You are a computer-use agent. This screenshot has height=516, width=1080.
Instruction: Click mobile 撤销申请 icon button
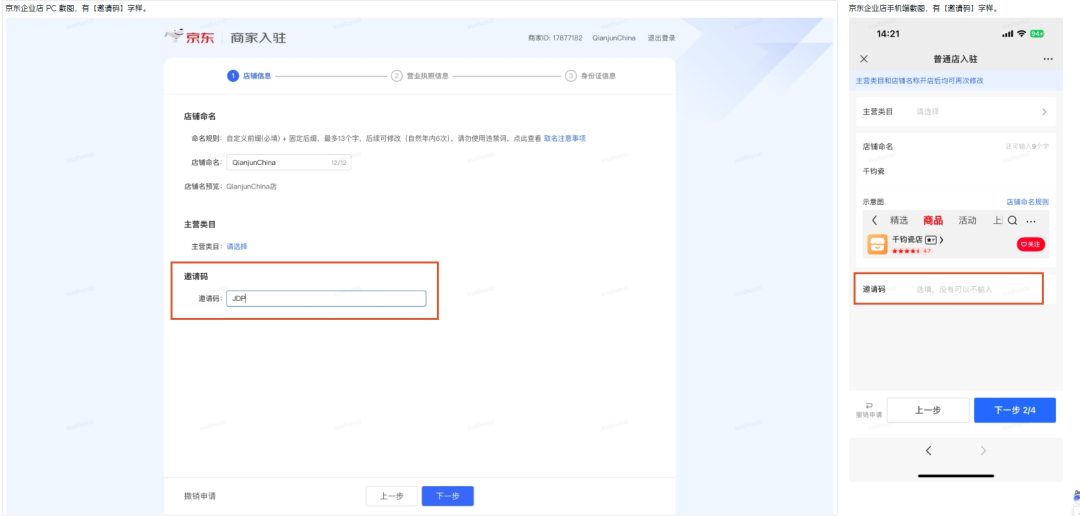[x=869, y=410]
